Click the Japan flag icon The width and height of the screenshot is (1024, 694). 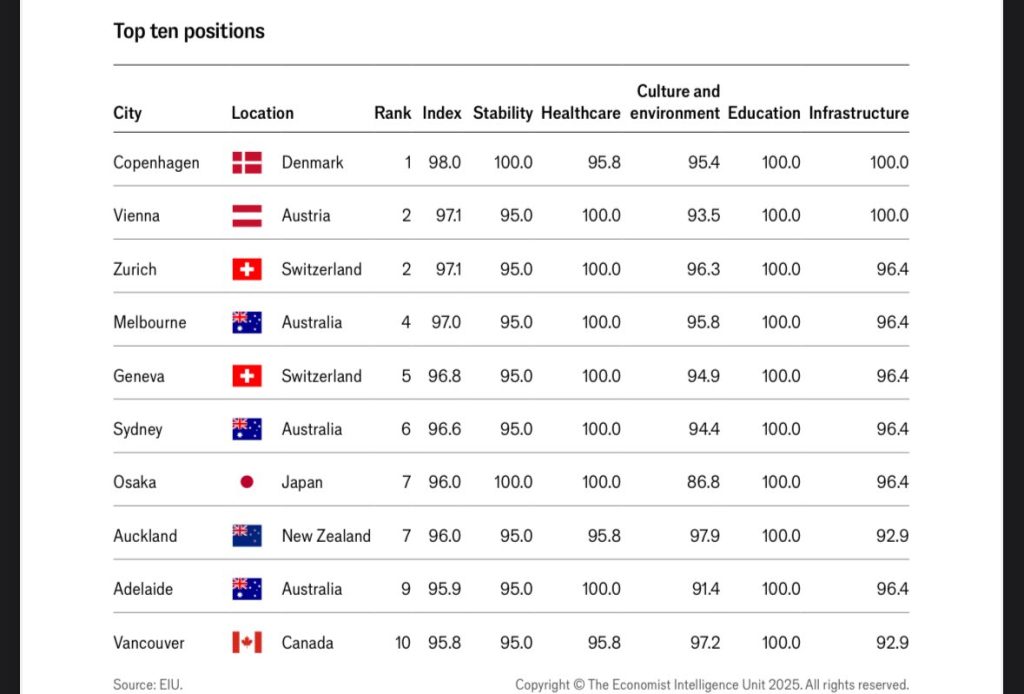(x=247, y=482)
